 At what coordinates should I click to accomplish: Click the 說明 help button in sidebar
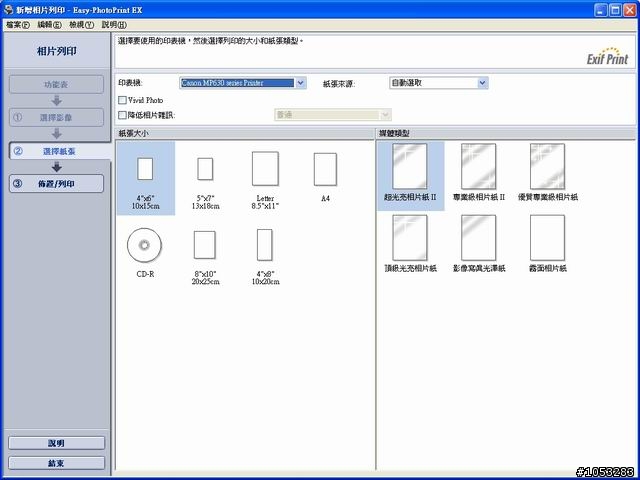pos(56,443)
